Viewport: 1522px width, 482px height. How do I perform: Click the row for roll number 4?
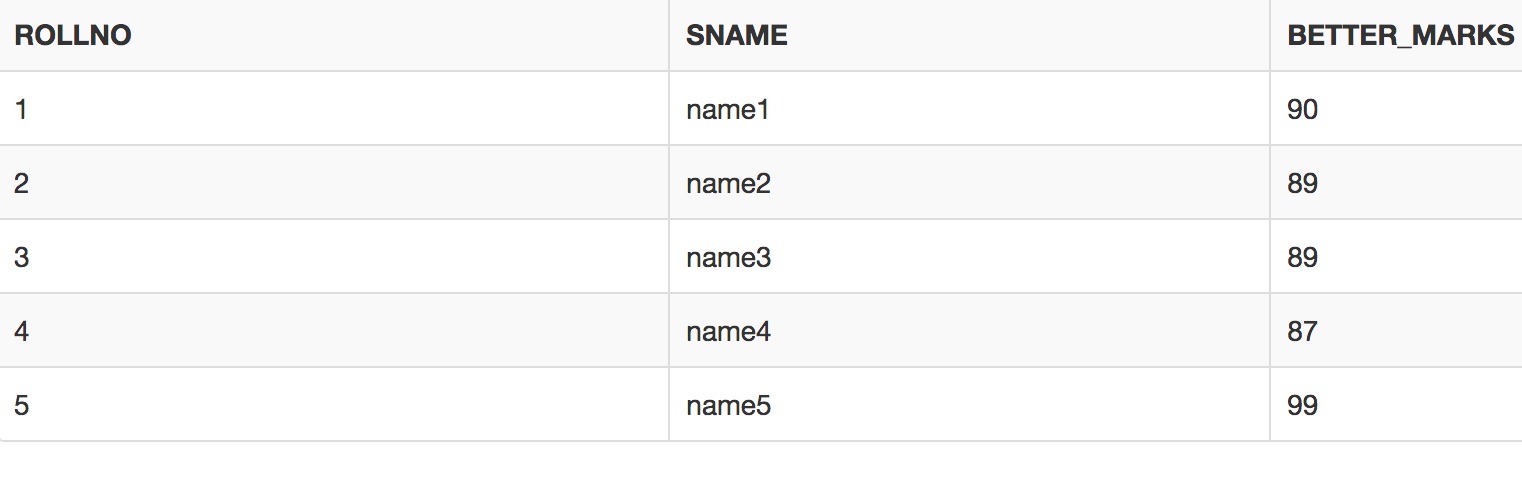coord(761,330)
